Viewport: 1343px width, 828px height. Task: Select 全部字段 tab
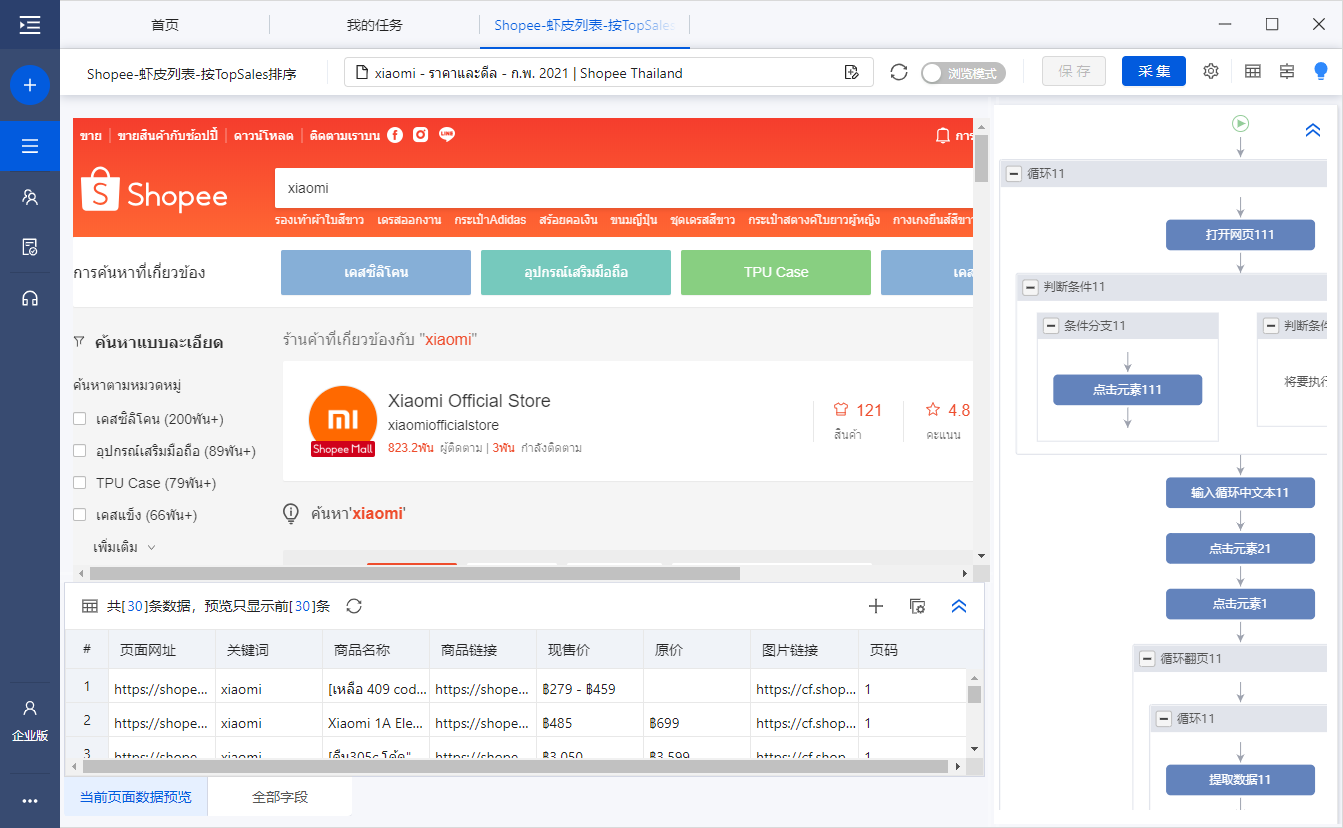click(280, 797)
